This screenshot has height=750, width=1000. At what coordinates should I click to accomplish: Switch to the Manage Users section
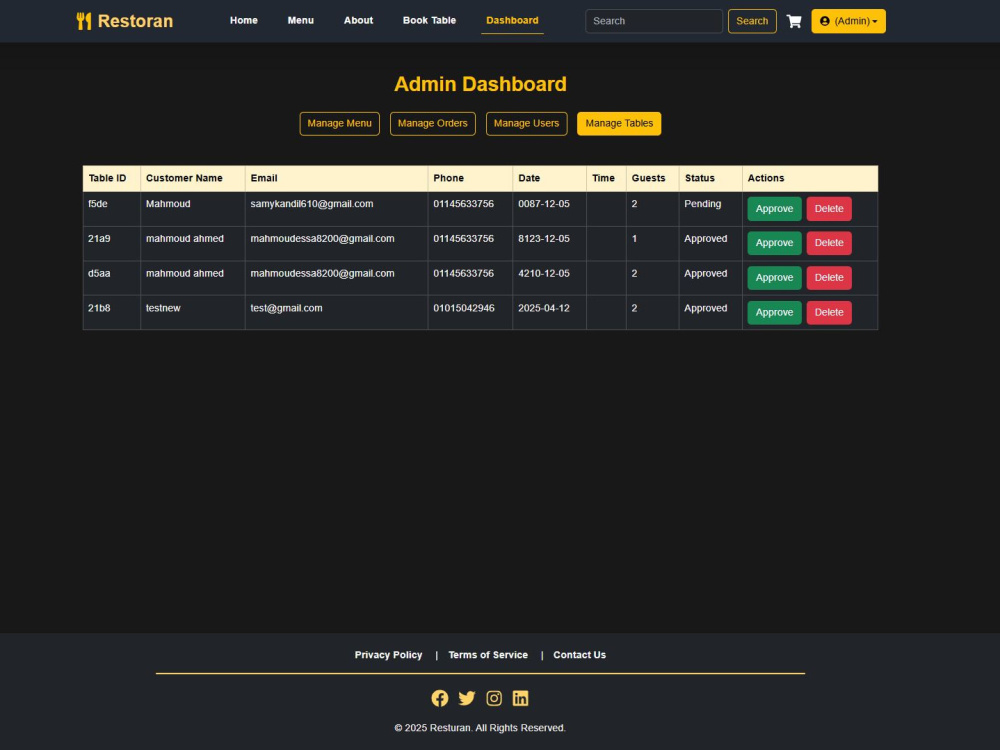pyautogui.click(x=526, y=124)
